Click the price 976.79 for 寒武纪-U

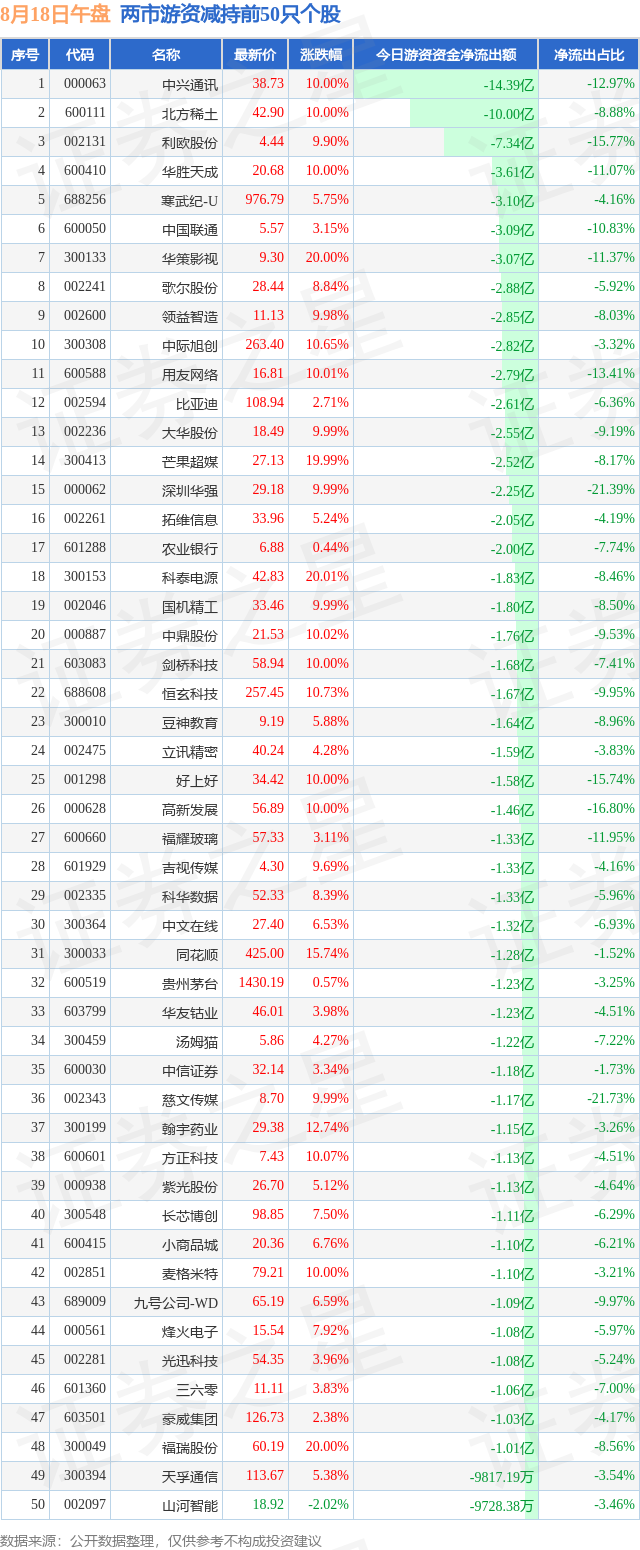tap(264, 200)
